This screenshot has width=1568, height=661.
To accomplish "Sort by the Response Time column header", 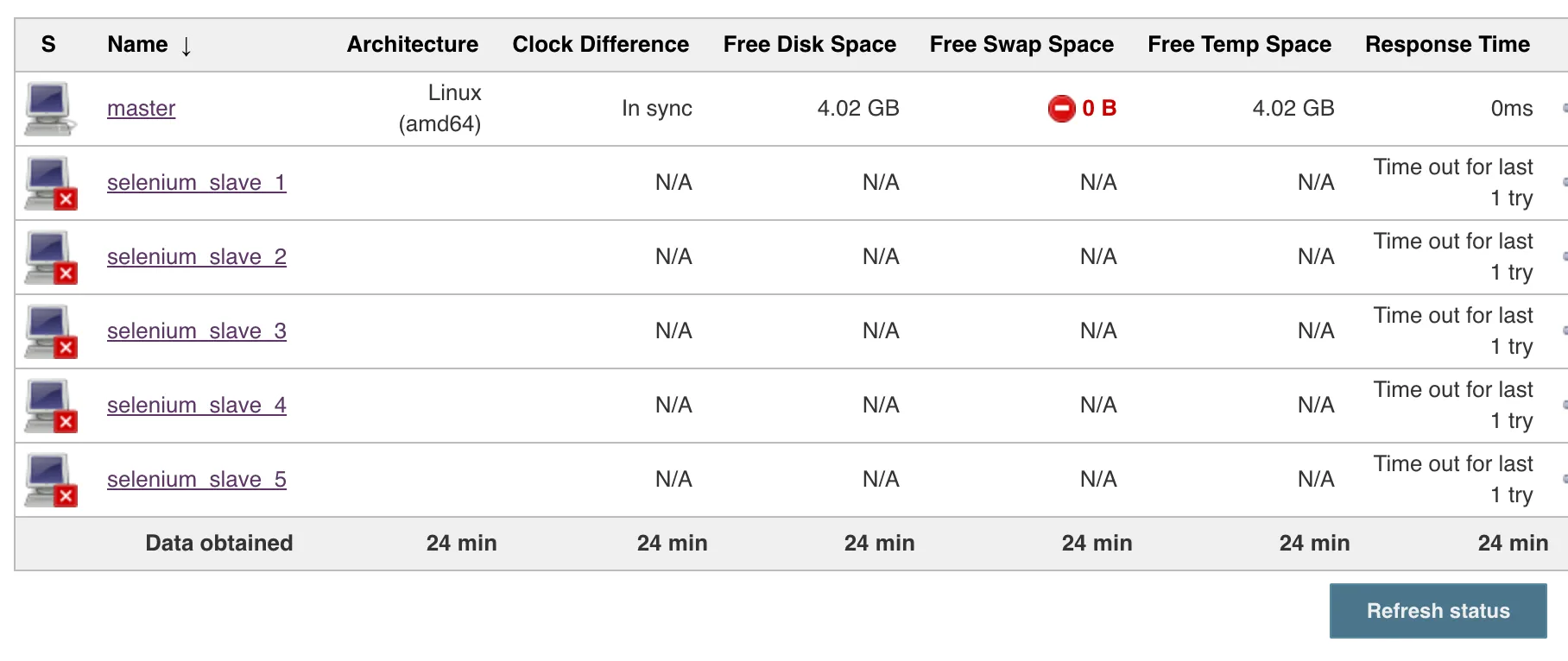I will (1447, 45).
